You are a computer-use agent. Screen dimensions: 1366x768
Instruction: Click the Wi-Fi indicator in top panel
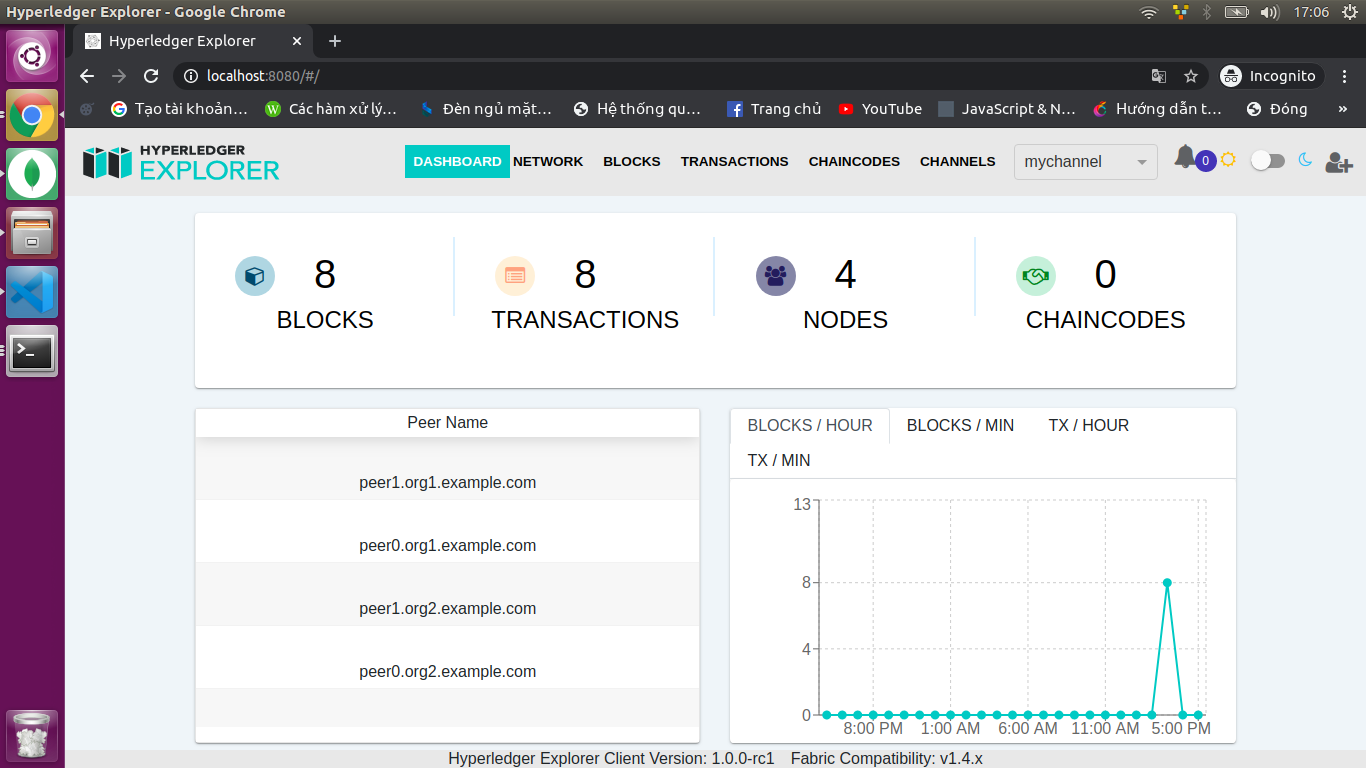1149,12
